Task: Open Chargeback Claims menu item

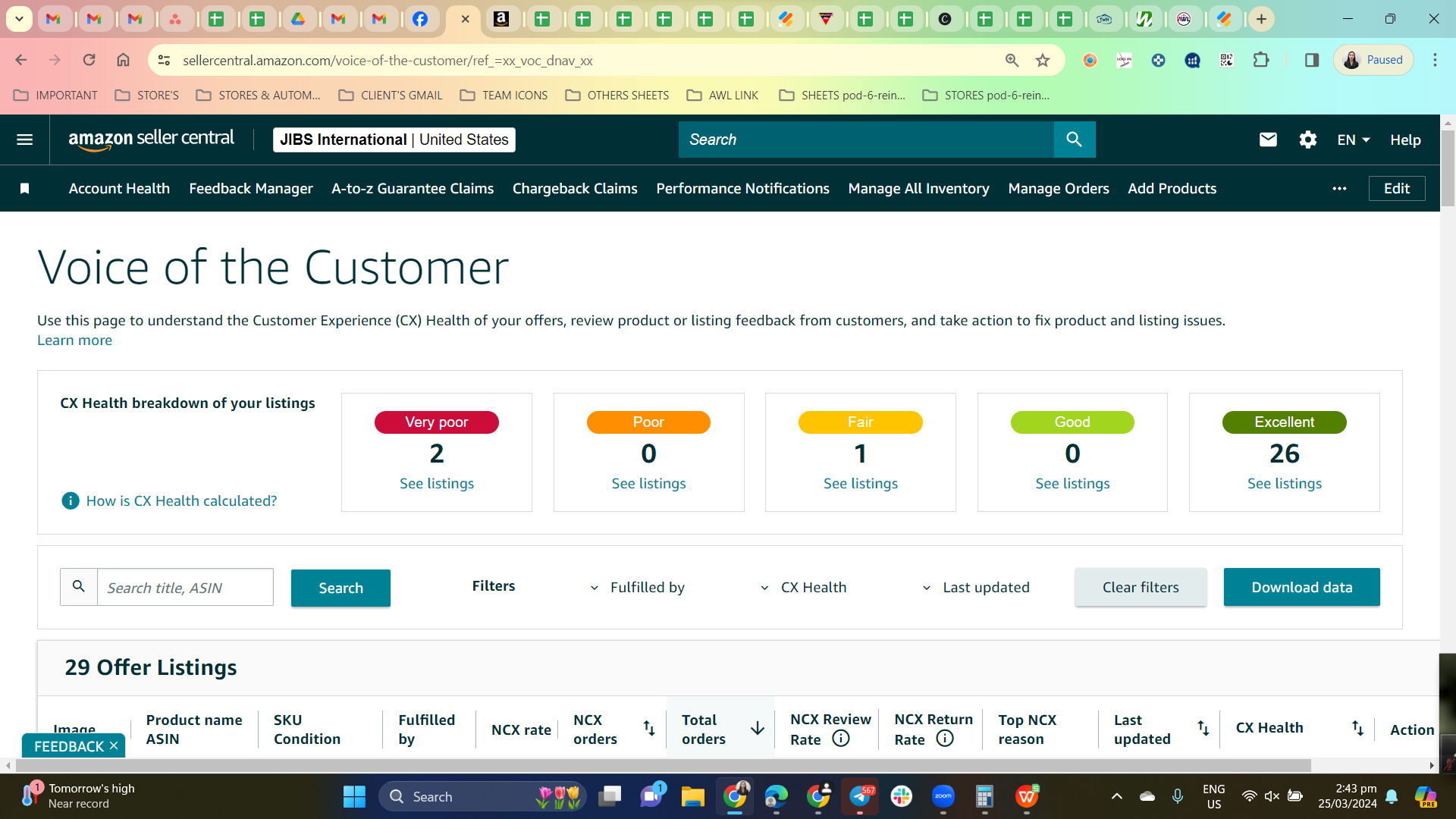Action: pos(575,189)
